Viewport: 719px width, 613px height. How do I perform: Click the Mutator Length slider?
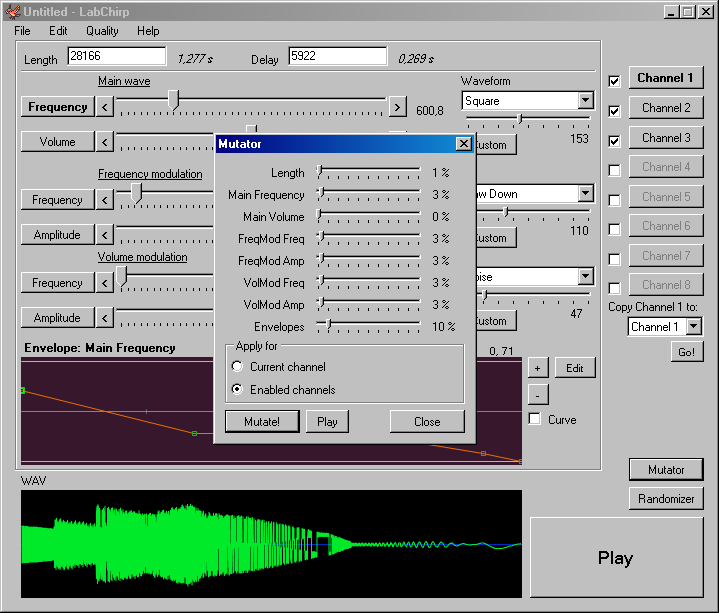(368, 172)
